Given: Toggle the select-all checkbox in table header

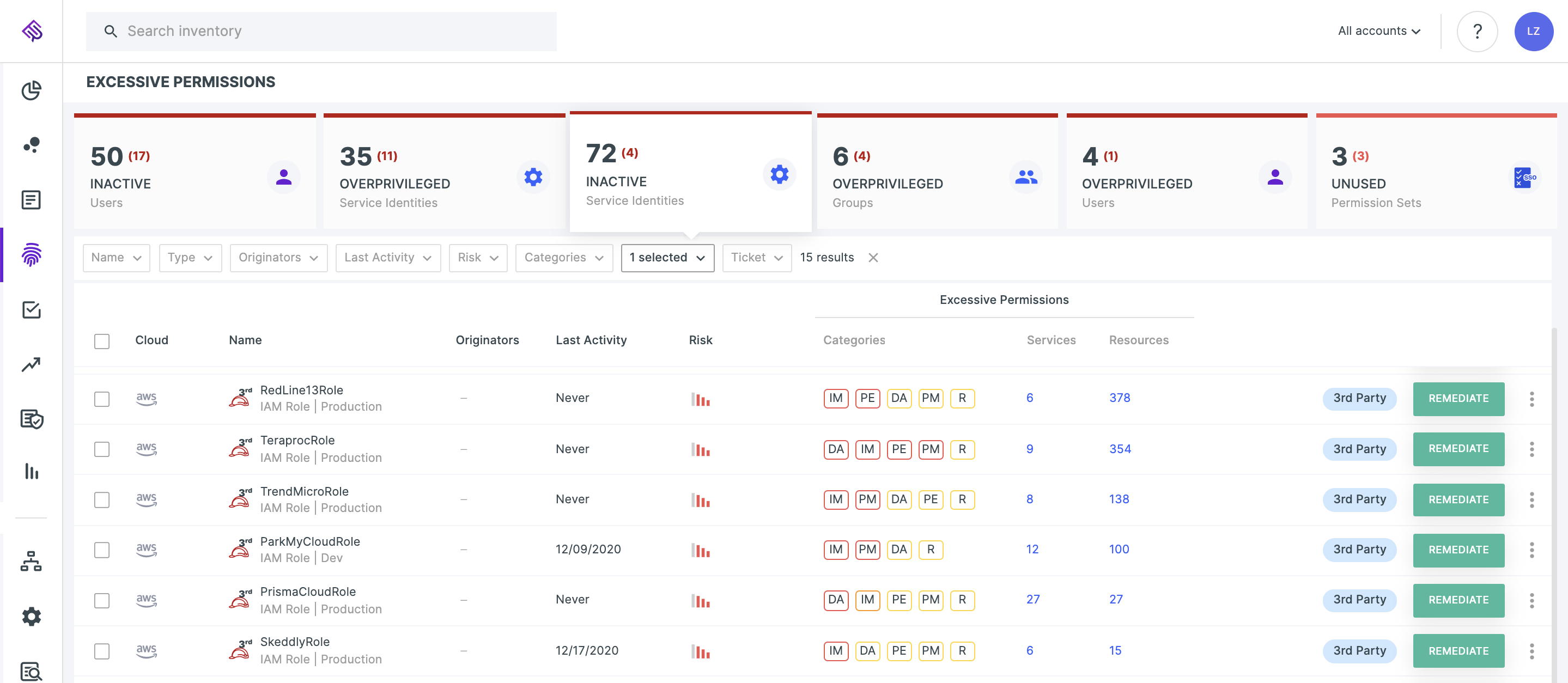Looking at the screenshot, I should (x=102, y=341).
